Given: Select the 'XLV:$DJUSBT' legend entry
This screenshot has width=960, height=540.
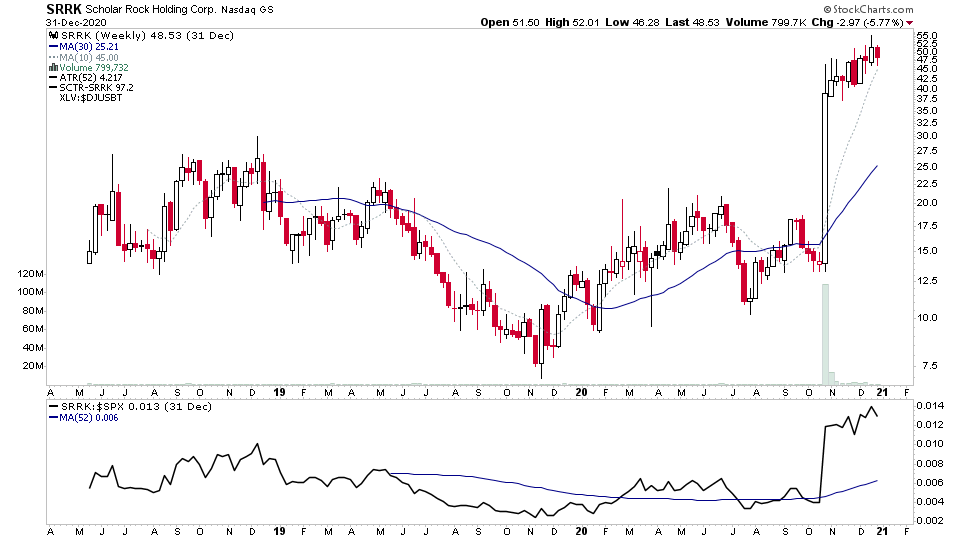Looking at the screenshot, I should [x=91, y=97].
